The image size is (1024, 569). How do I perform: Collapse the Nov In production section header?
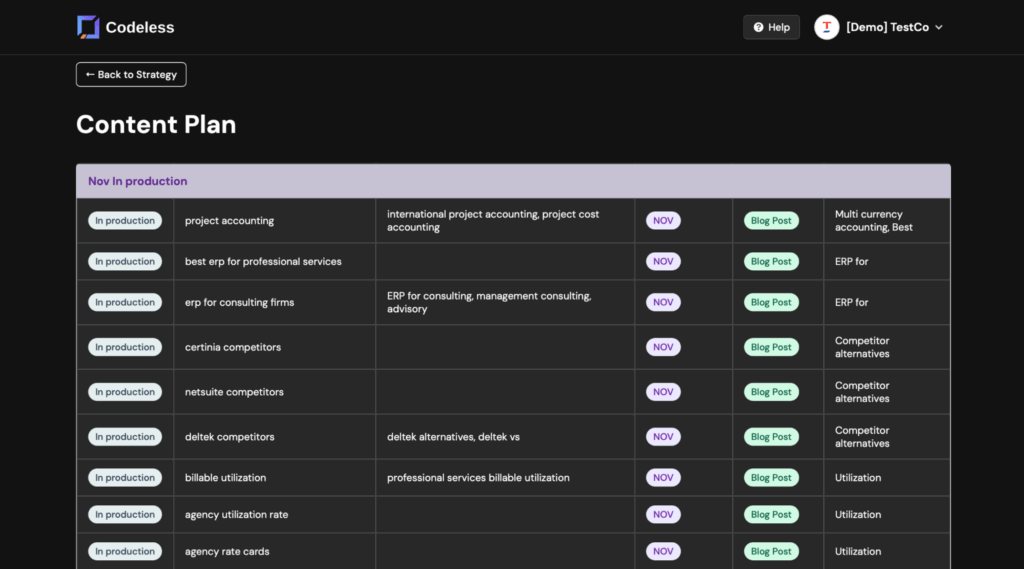512,181
